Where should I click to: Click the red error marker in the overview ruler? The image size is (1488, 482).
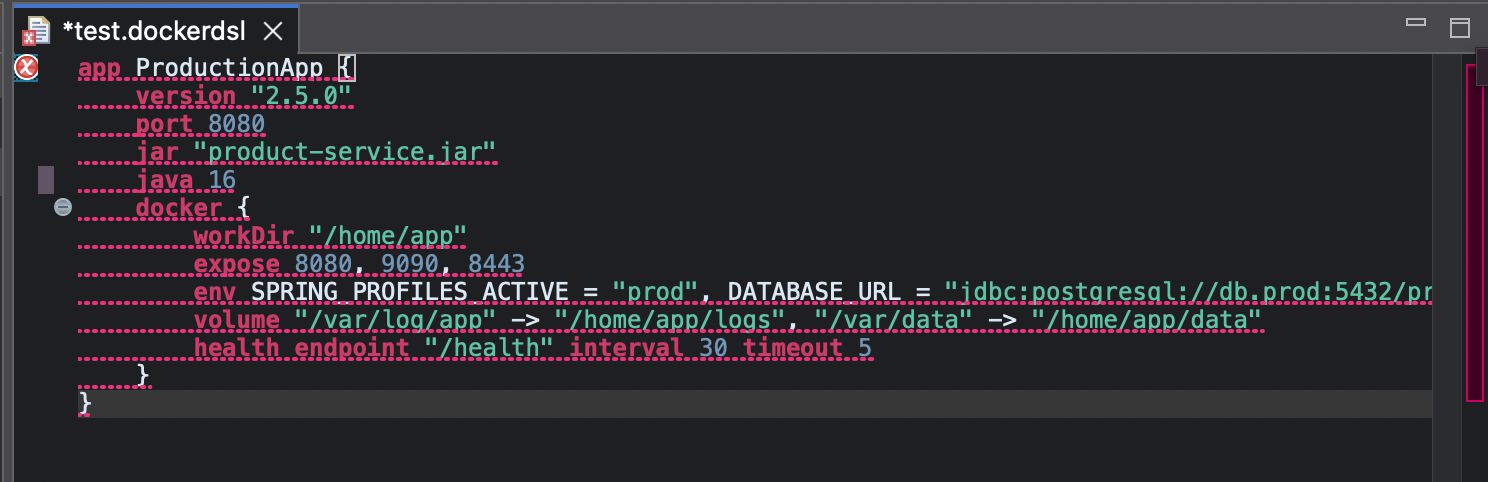tap(1476, 232)
